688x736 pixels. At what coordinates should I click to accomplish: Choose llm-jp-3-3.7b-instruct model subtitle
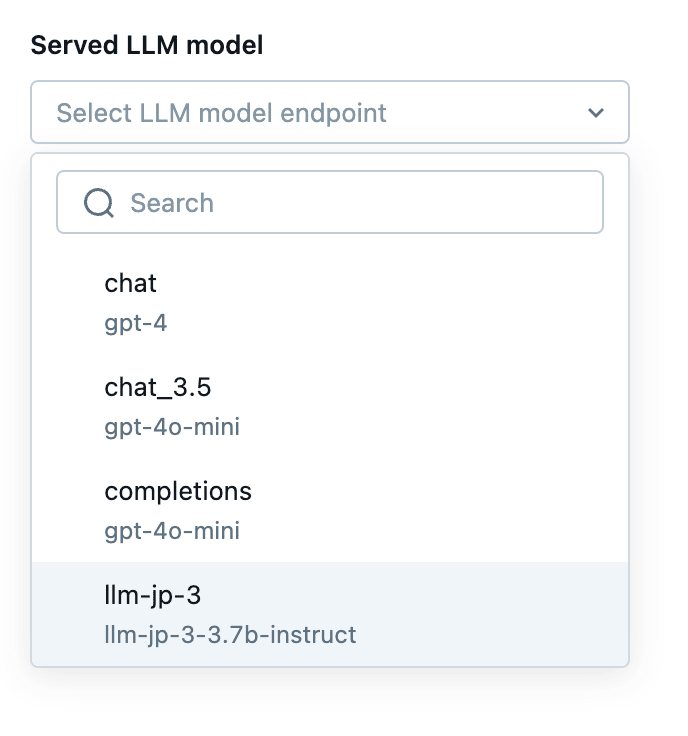[x=230, y=635]
